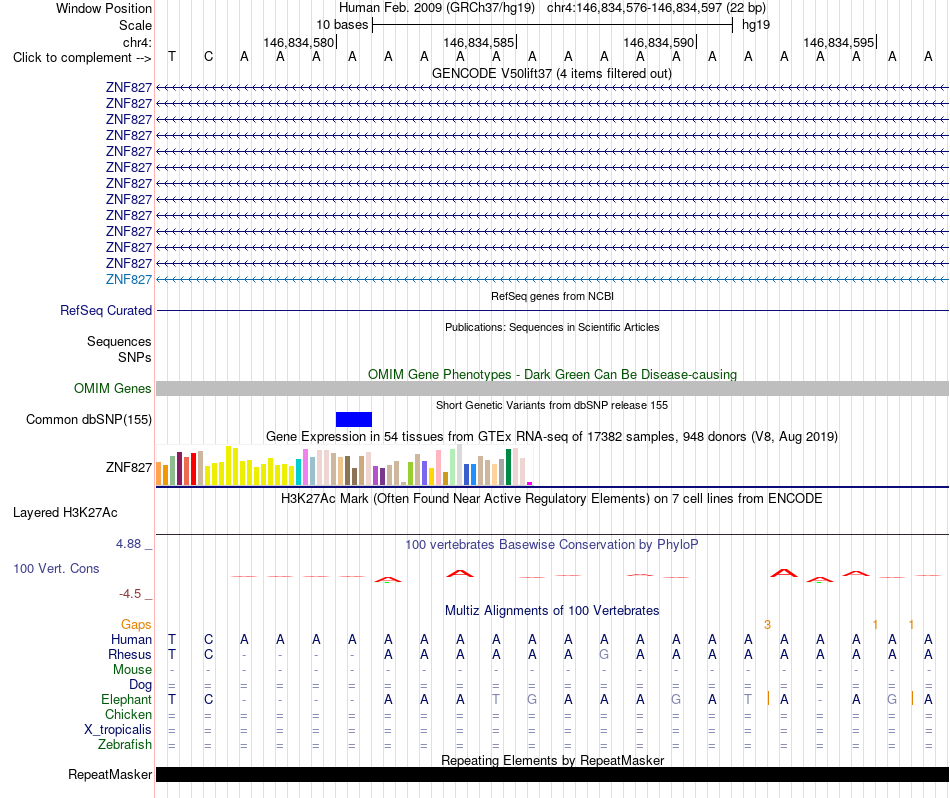
Task: Click the 100 Vert. Cons track label
Action: pos(56,568)
